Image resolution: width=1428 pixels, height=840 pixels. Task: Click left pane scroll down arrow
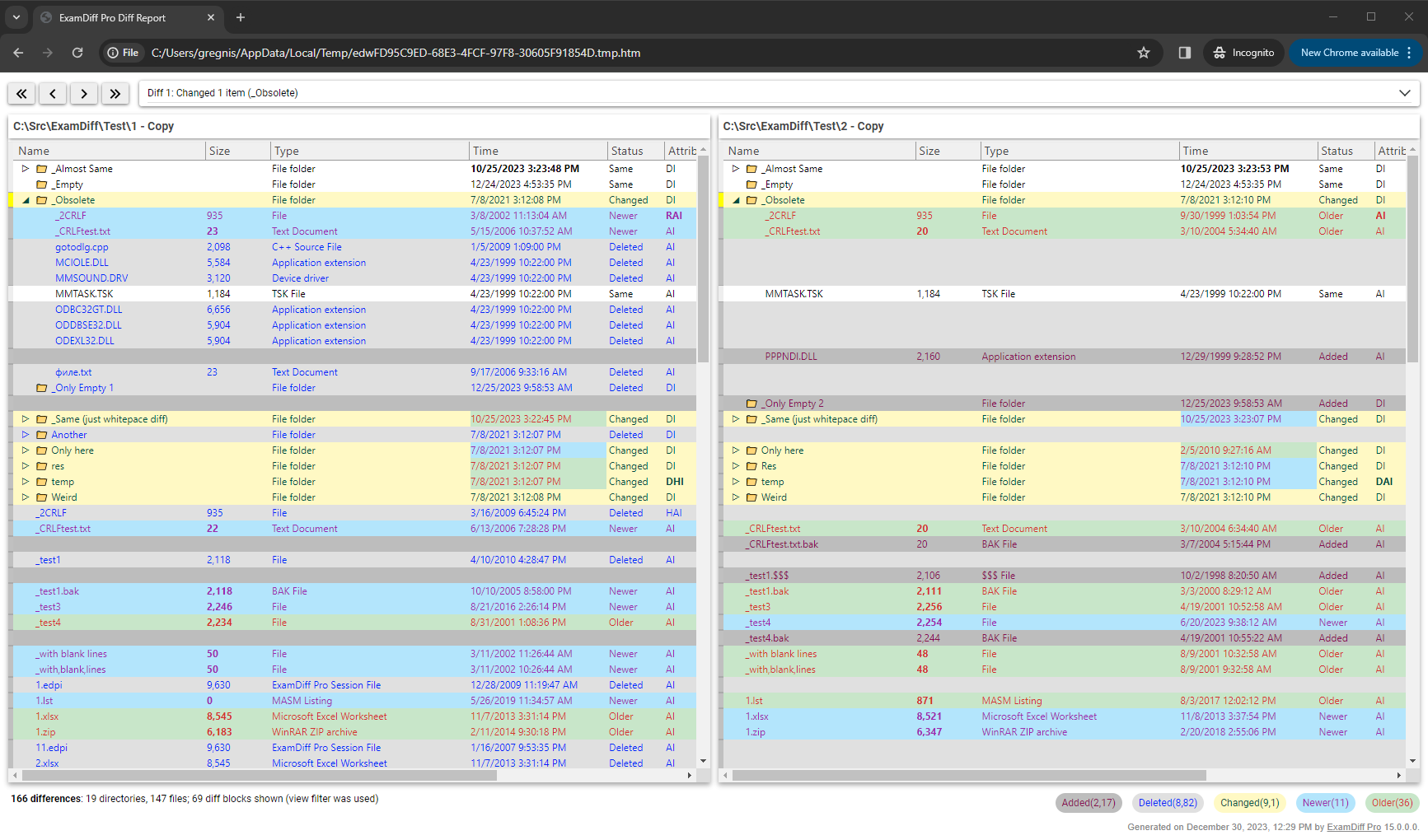703,762
